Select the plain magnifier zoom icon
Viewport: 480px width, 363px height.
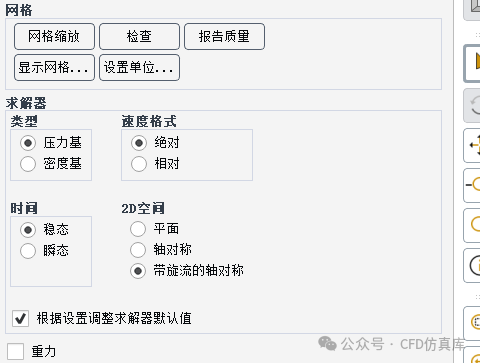pos(472,225)
